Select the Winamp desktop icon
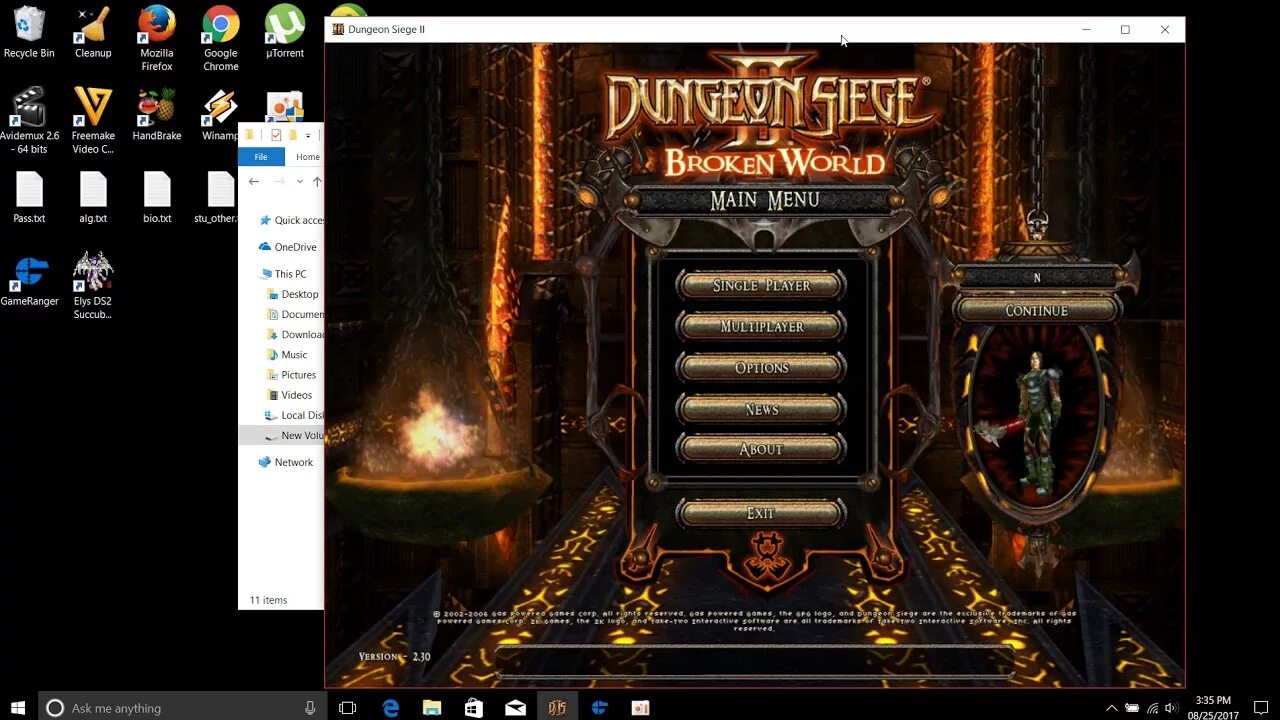This screenshot has width=1280, height=720. [x=220, y=115]
